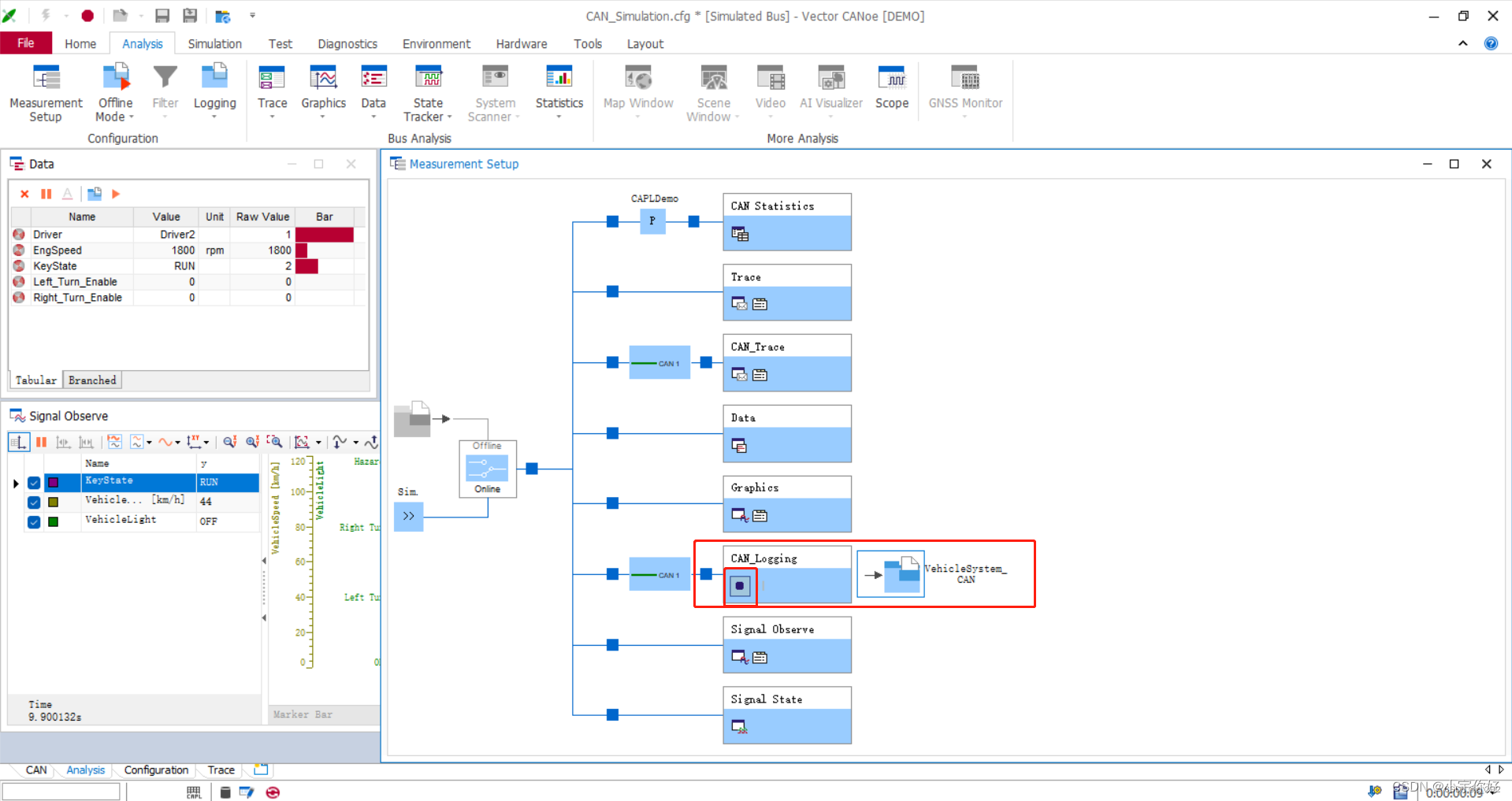Select the Tabular tab in Data window

pyautogui.click(x=36, y=380)
